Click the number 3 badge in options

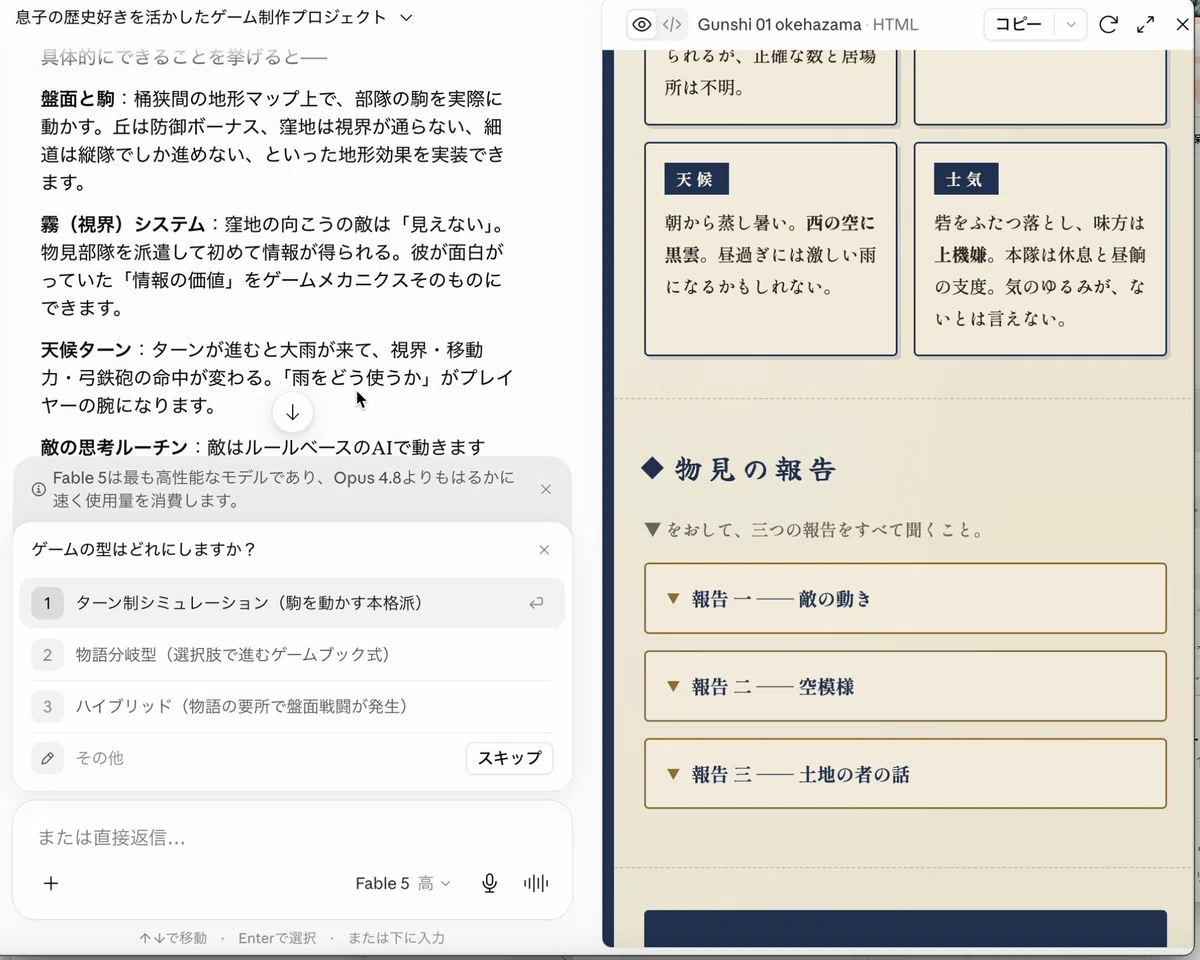[47, 707]
